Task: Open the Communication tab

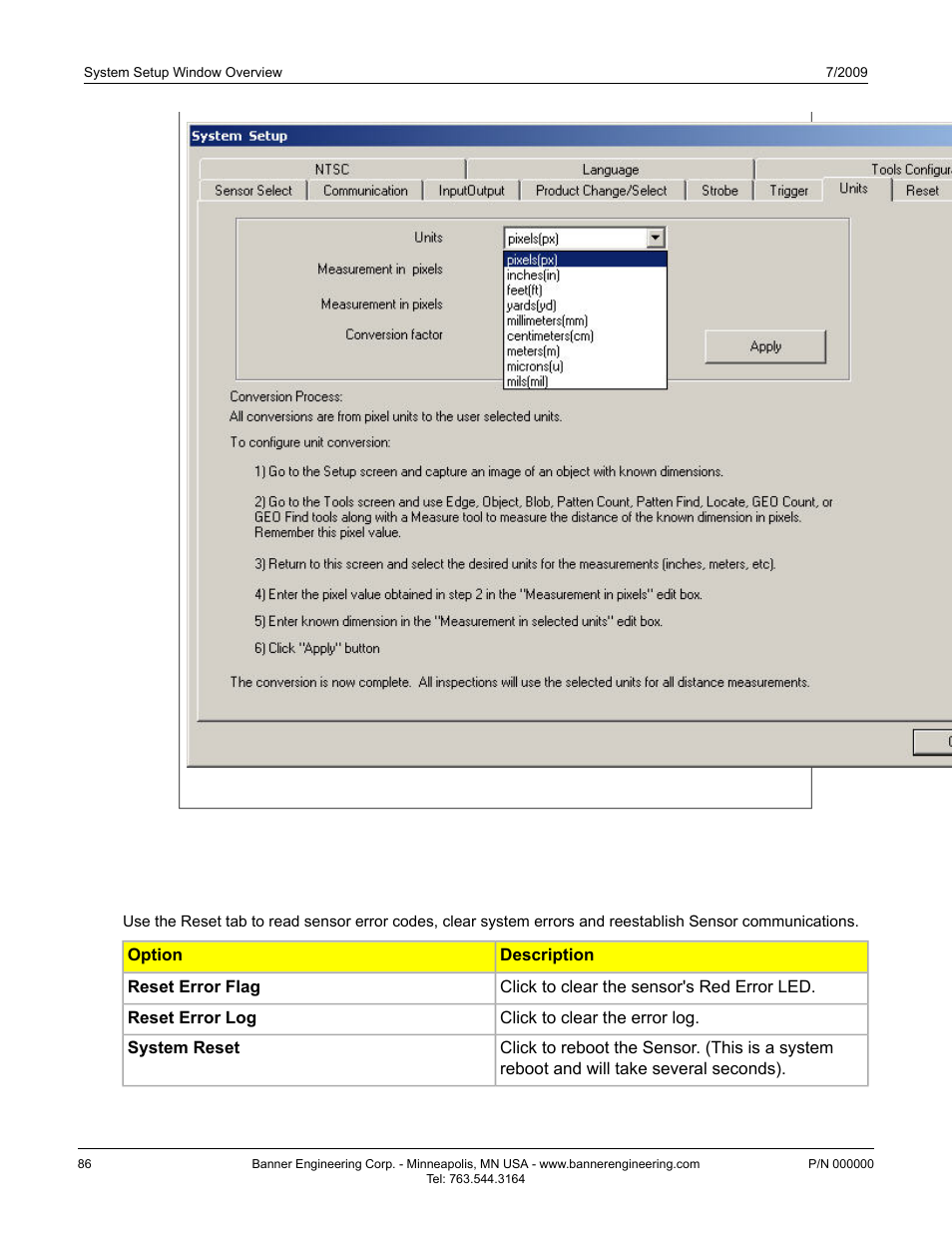Action: tap(365, 190)
